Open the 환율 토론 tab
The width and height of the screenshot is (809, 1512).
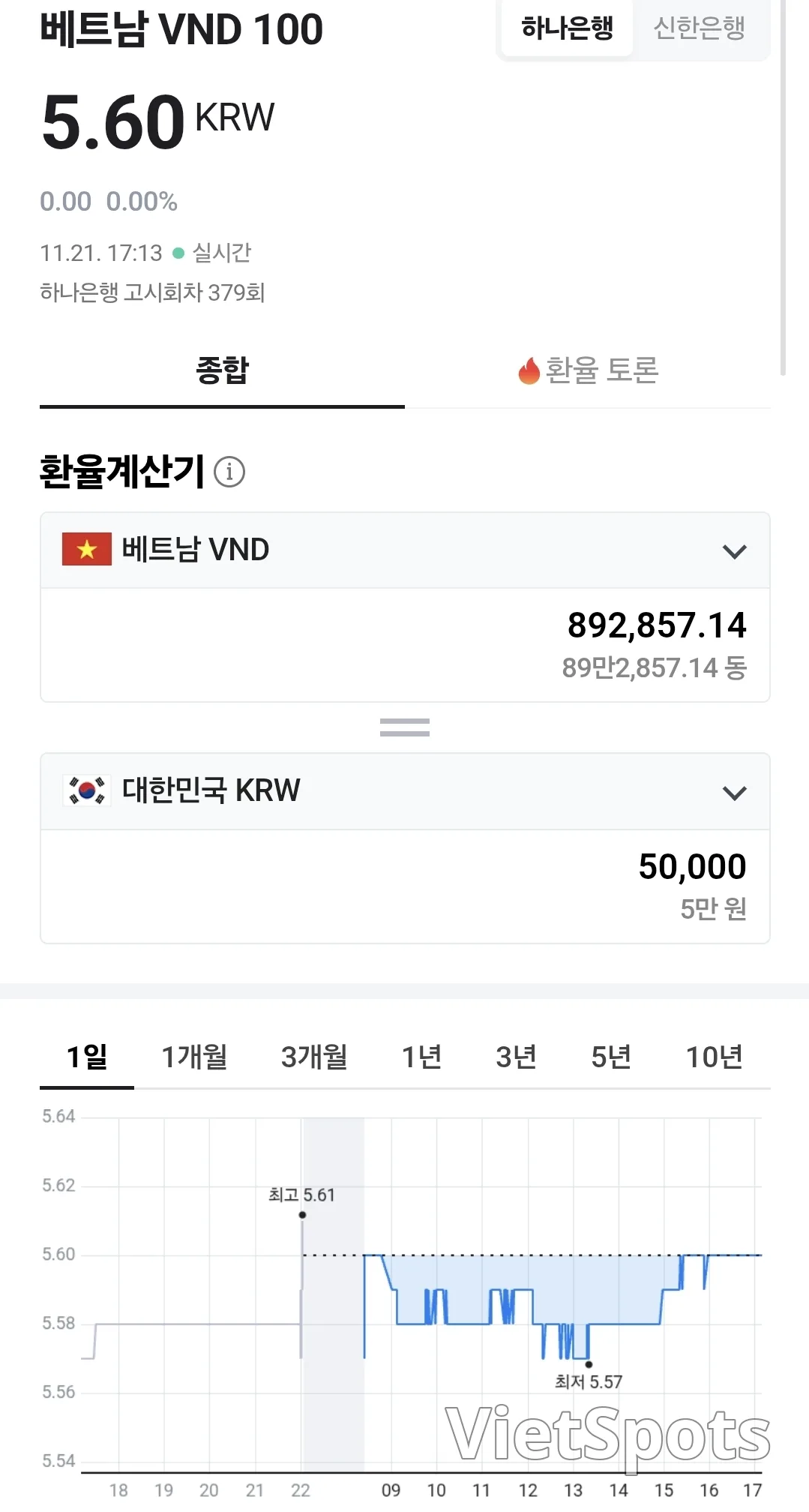[588, 370]
